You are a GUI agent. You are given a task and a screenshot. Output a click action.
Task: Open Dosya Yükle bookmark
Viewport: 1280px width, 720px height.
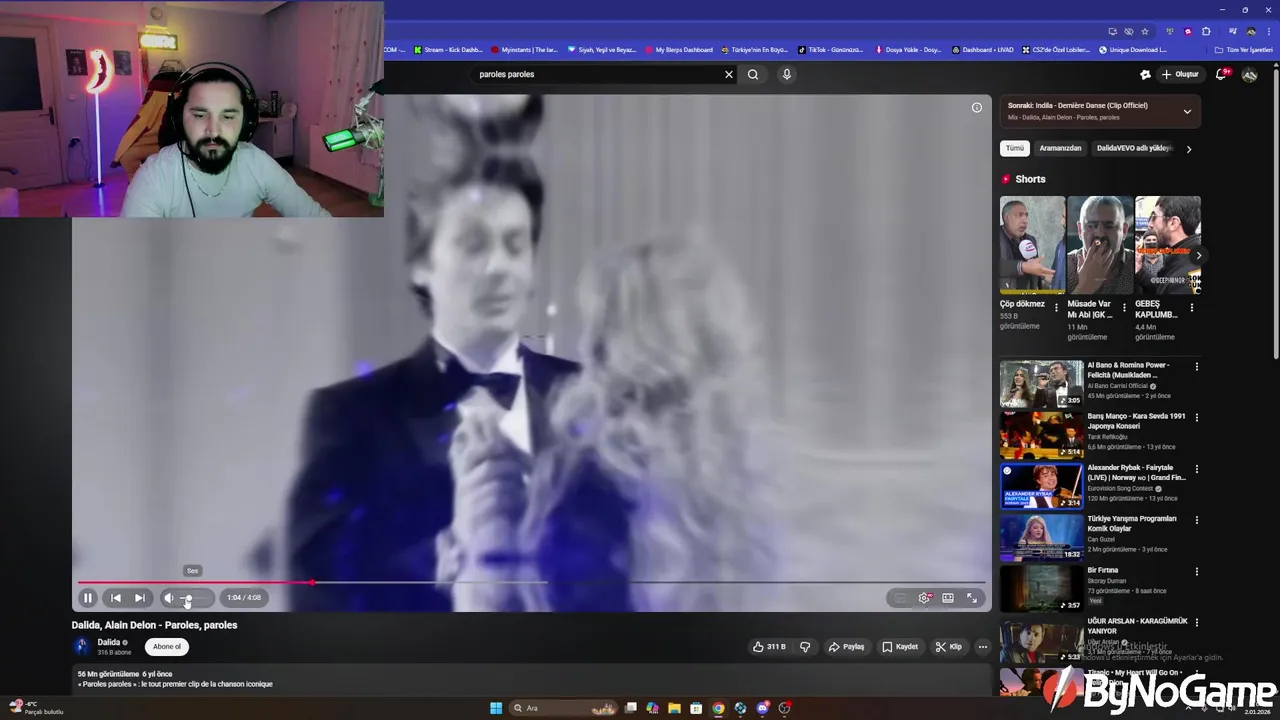point(909,49)
